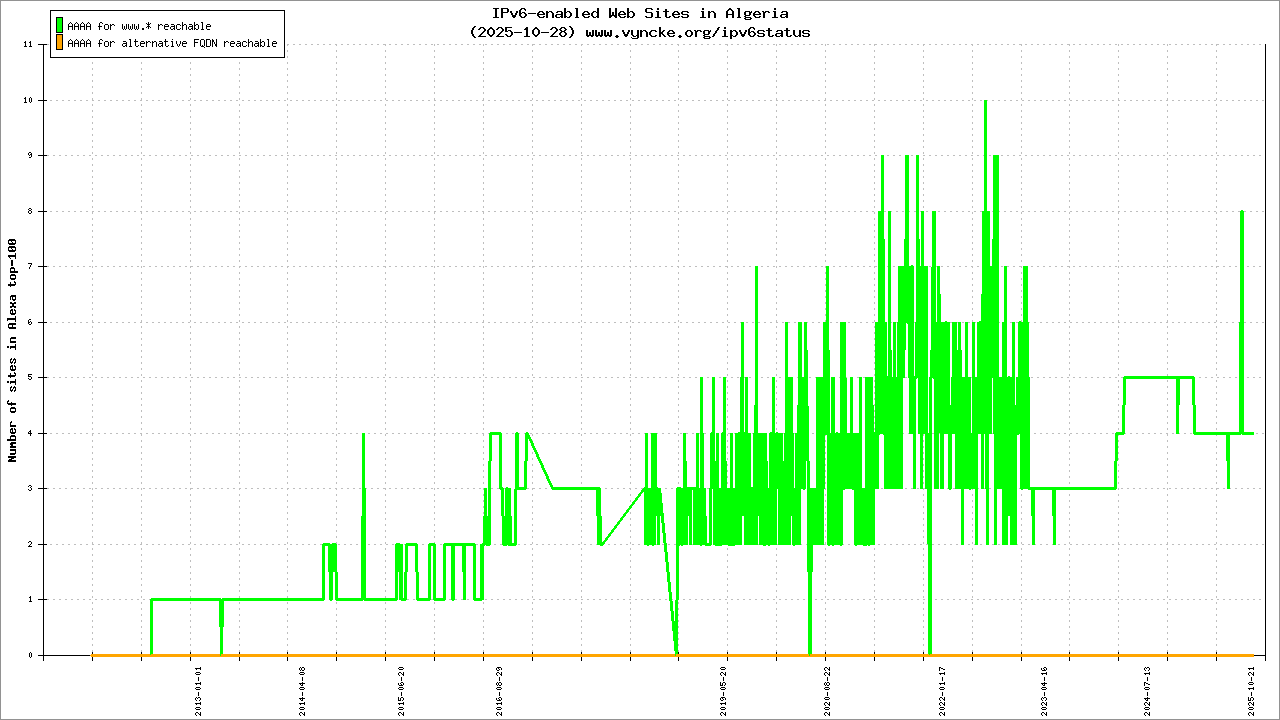Image resolution: width=1280 pixels, height=720 pixels.
Task: Select the 2023-04-16 x-axis date
Action: pyautogui.click(x=1044, y=687)
